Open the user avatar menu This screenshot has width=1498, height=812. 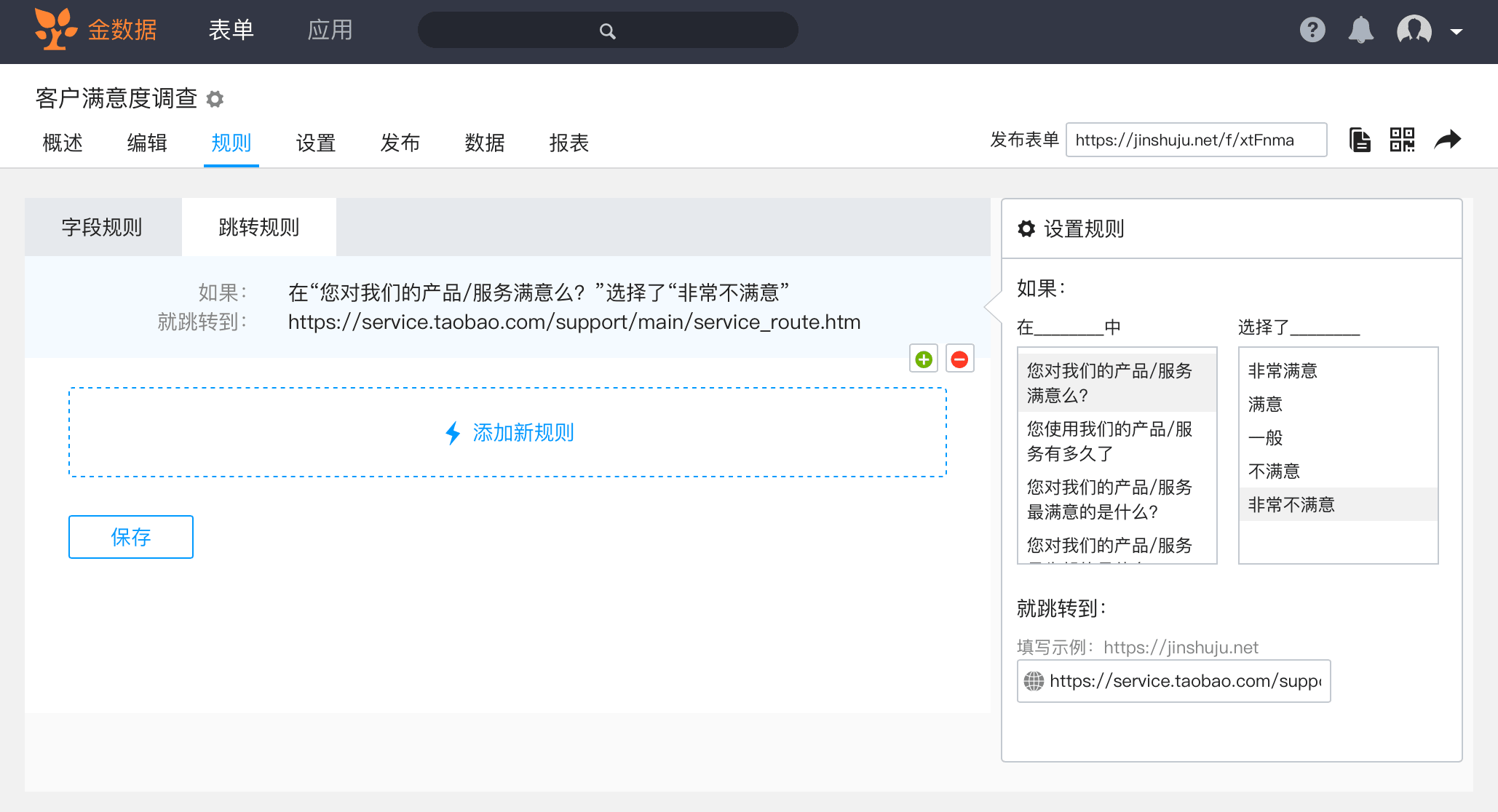[1414, 31]
